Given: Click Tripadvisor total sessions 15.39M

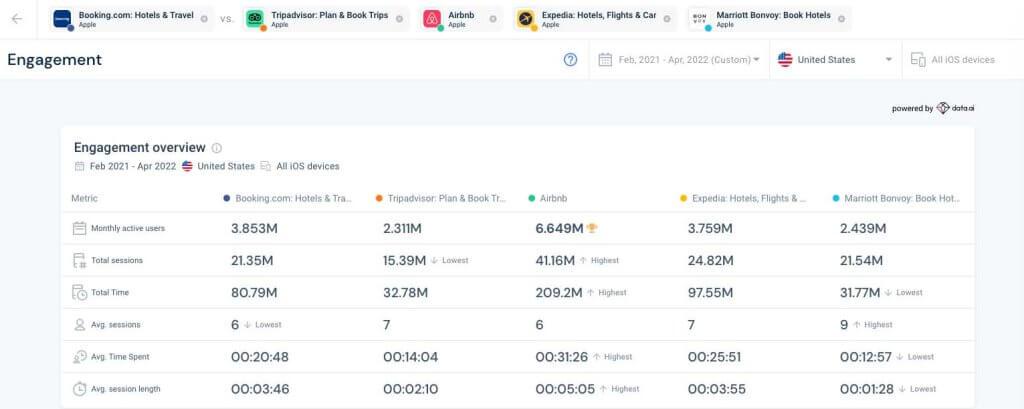Looking at the screenshot, I should point(404,261).
